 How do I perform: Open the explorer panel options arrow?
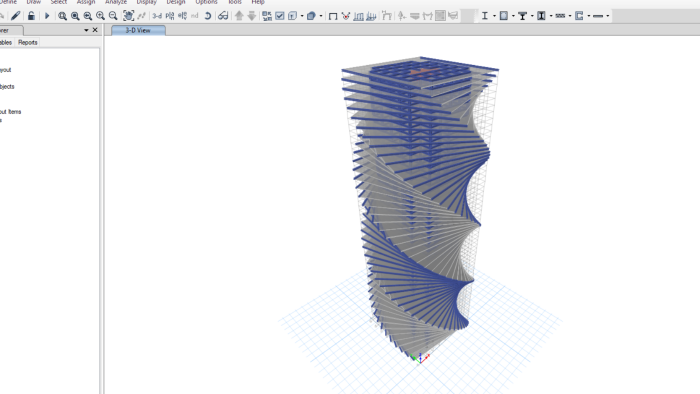click(x=86, y=30)
